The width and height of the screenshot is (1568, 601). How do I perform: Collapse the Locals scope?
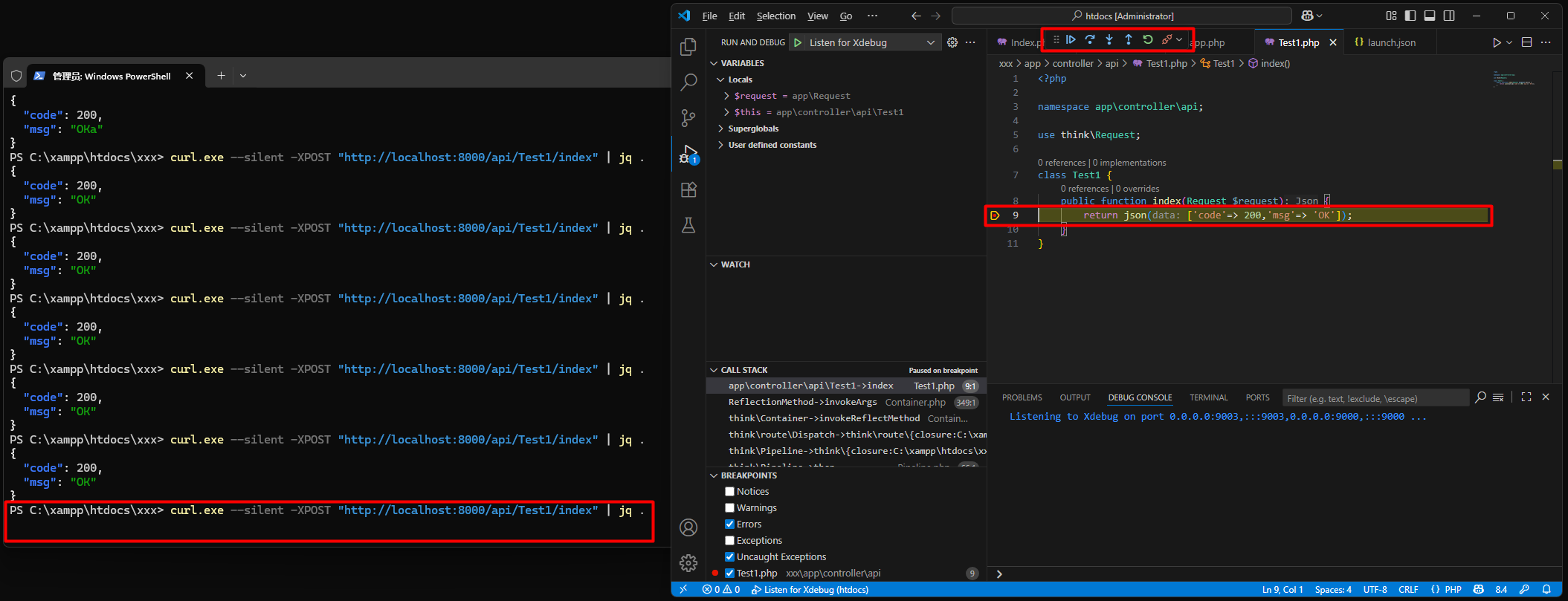(720, 79)
